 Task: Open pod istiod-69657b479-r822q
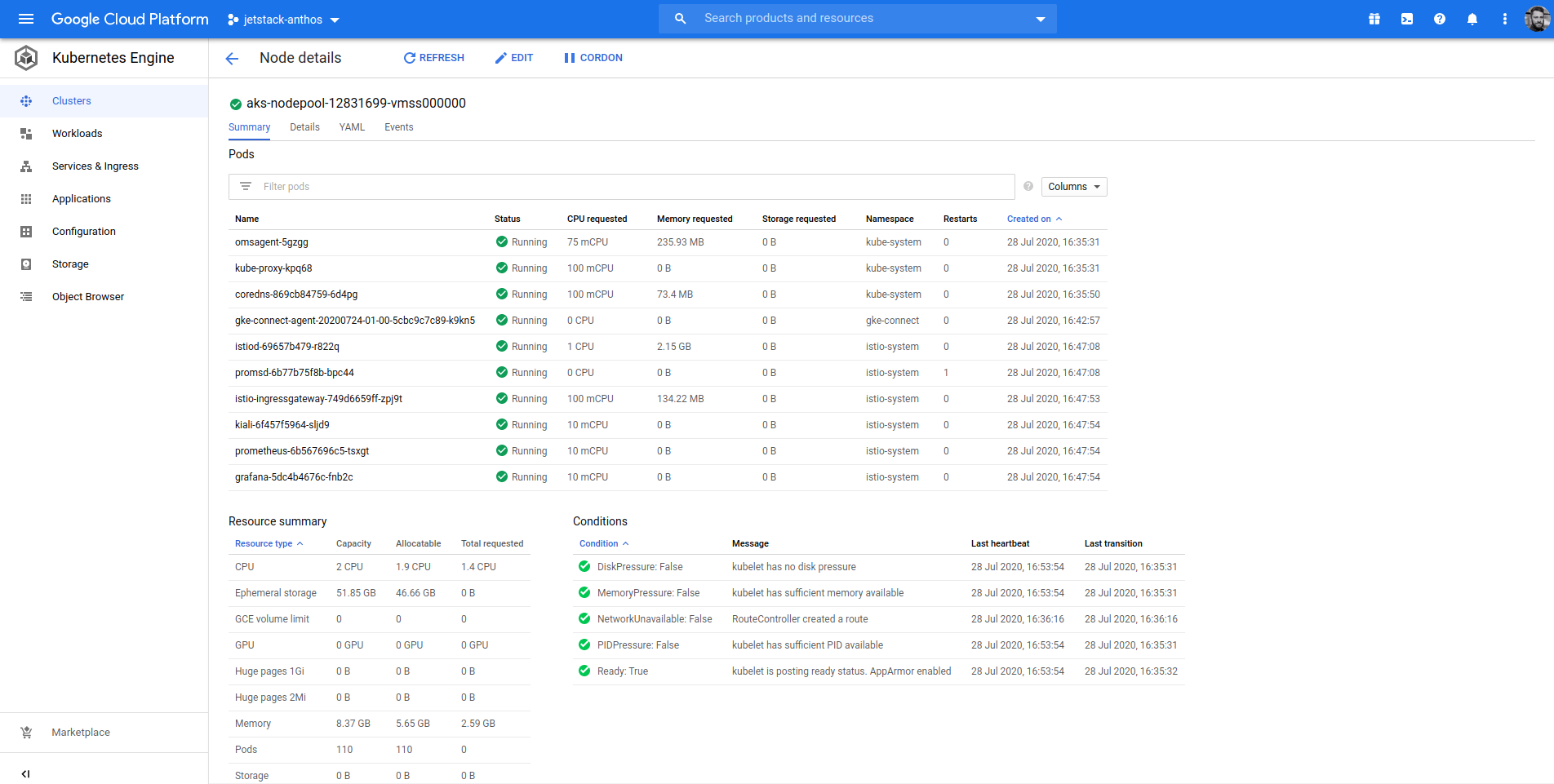(x=287, y=347)
